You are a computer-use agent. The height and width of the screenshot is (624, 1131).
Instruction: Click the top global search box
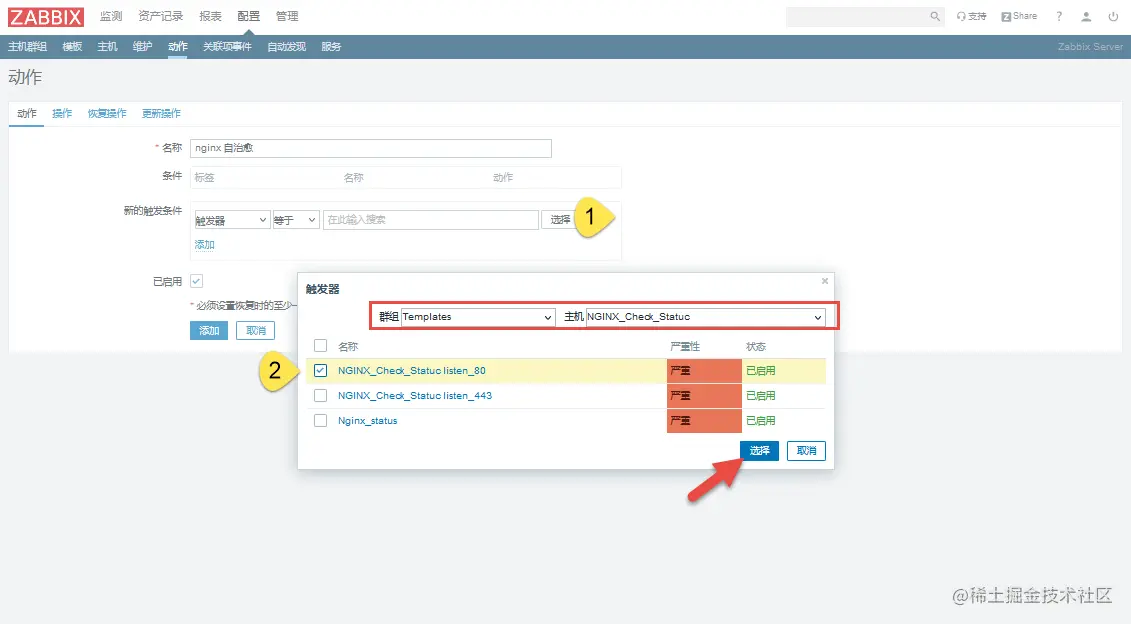click(865, 16)
